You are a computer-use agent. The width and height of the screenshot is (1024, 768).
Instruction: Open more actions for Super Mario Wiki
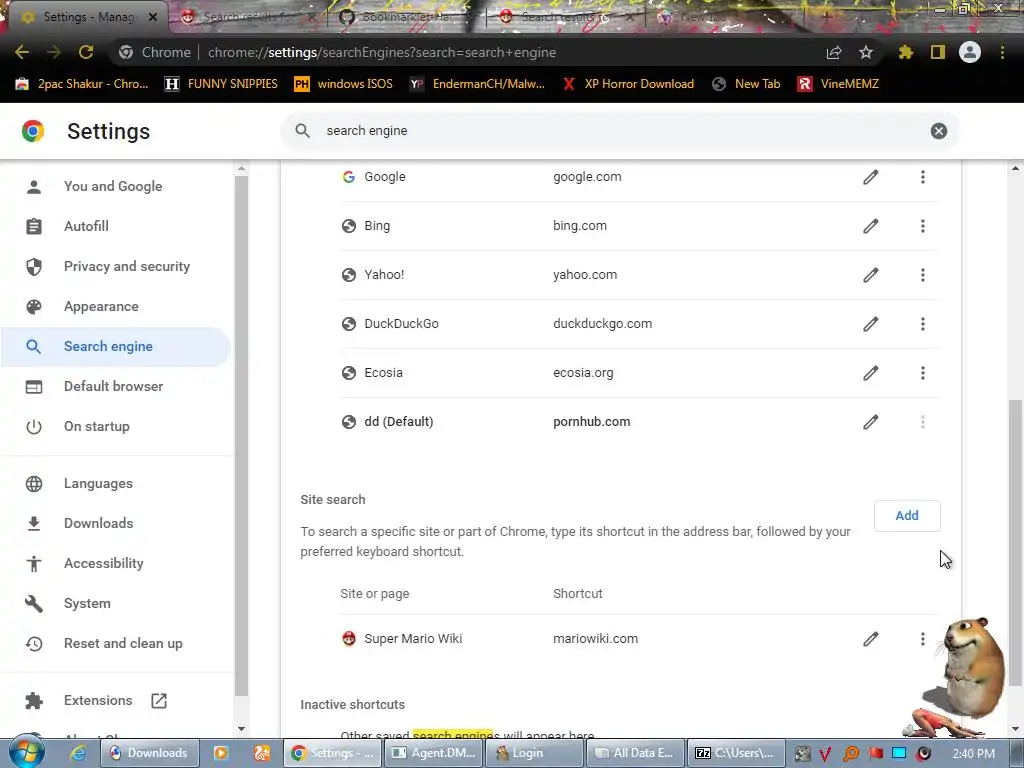click(x=923, y=639)
